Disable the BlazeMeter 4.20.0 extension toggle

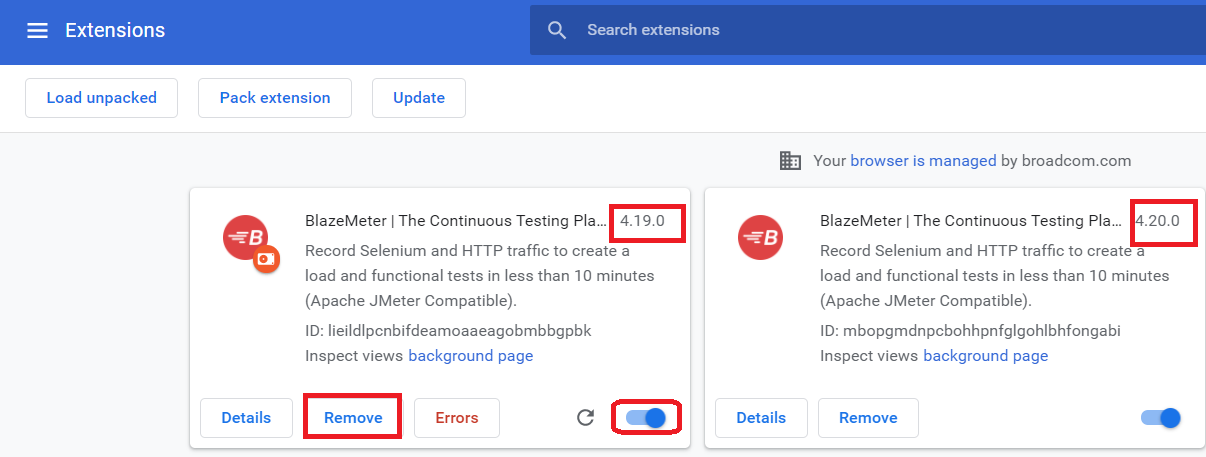(x=1160, y=418)
